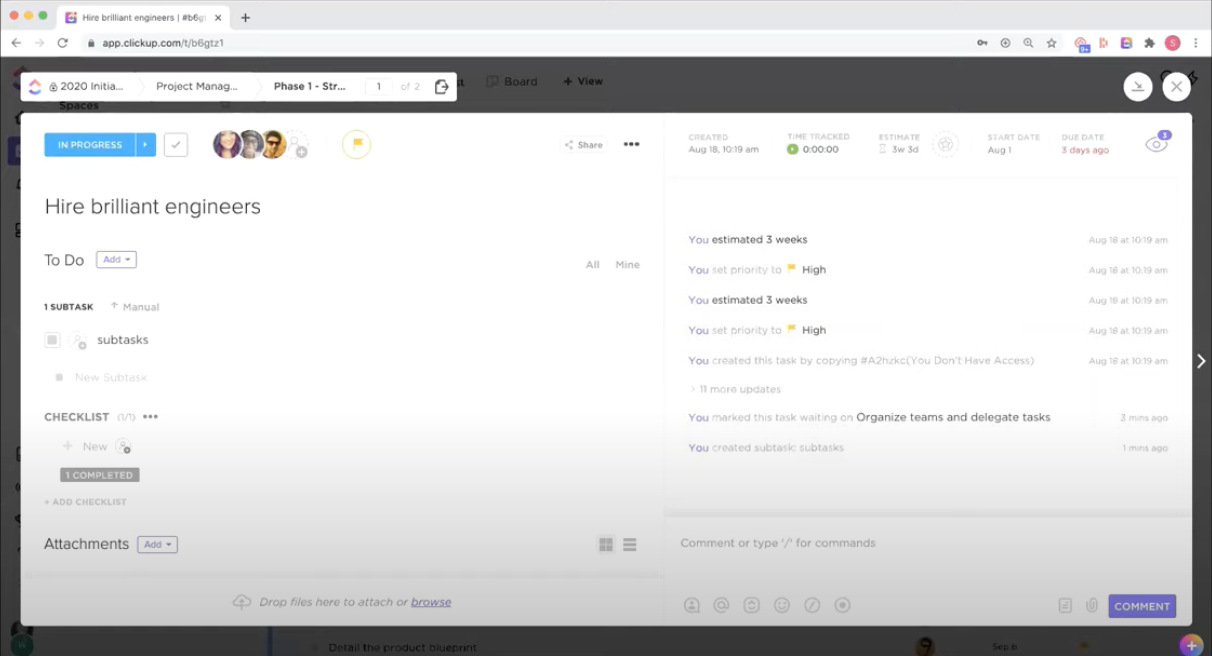This screenshot has width=1212, height=656.
Task: Click the watchers eye icon
Action: pyautogui.click(x=1155, y=145)
